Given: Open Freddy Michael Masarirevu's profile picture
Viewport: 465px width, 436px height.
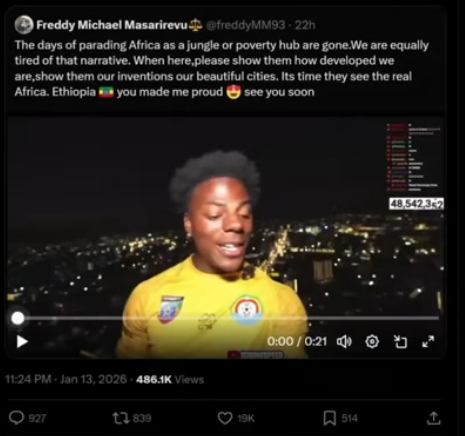Looking at the screenshot, I should 24,25.
